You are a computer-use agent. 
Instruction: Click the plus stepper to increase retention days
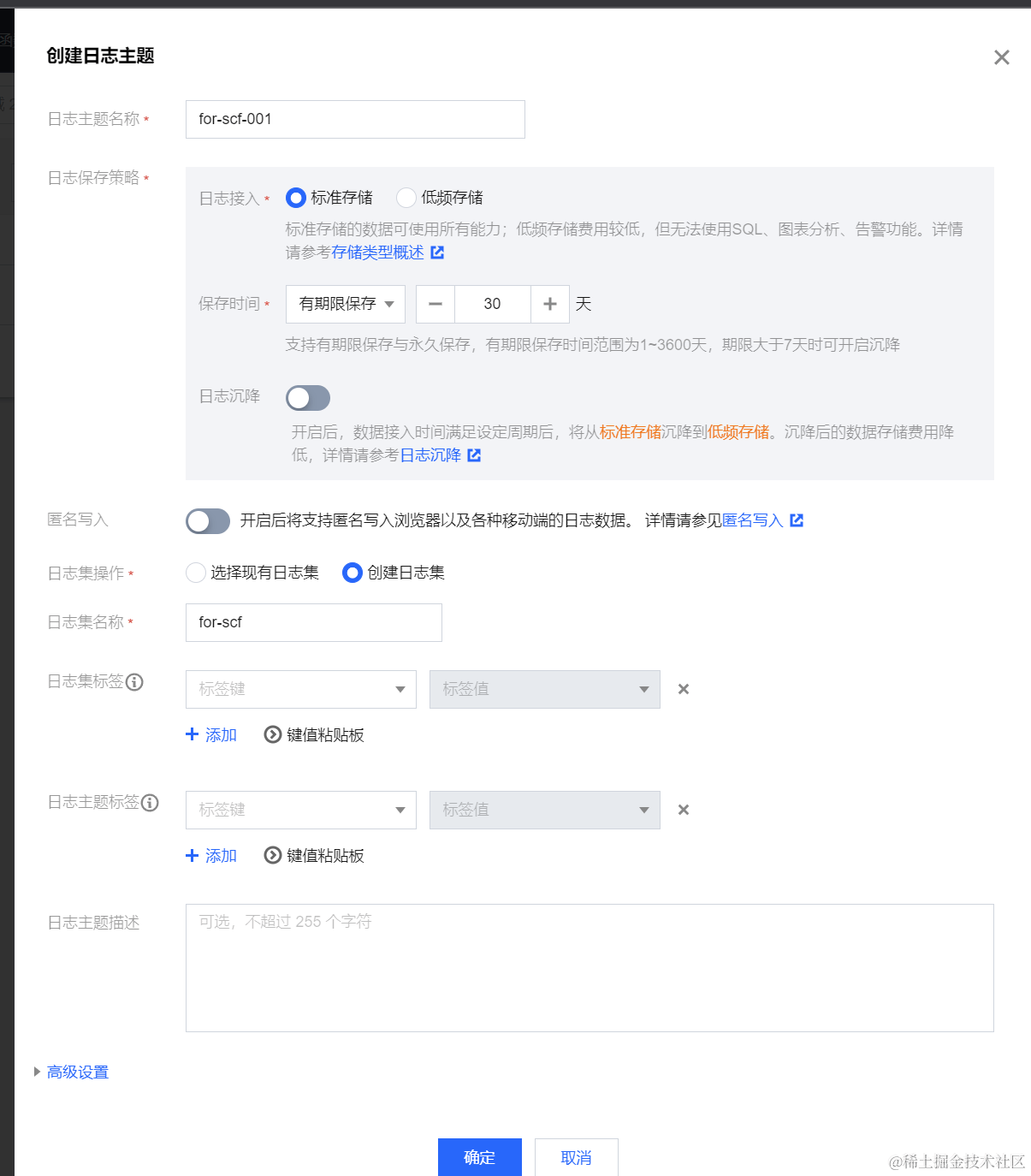click(x=549, y=304)
